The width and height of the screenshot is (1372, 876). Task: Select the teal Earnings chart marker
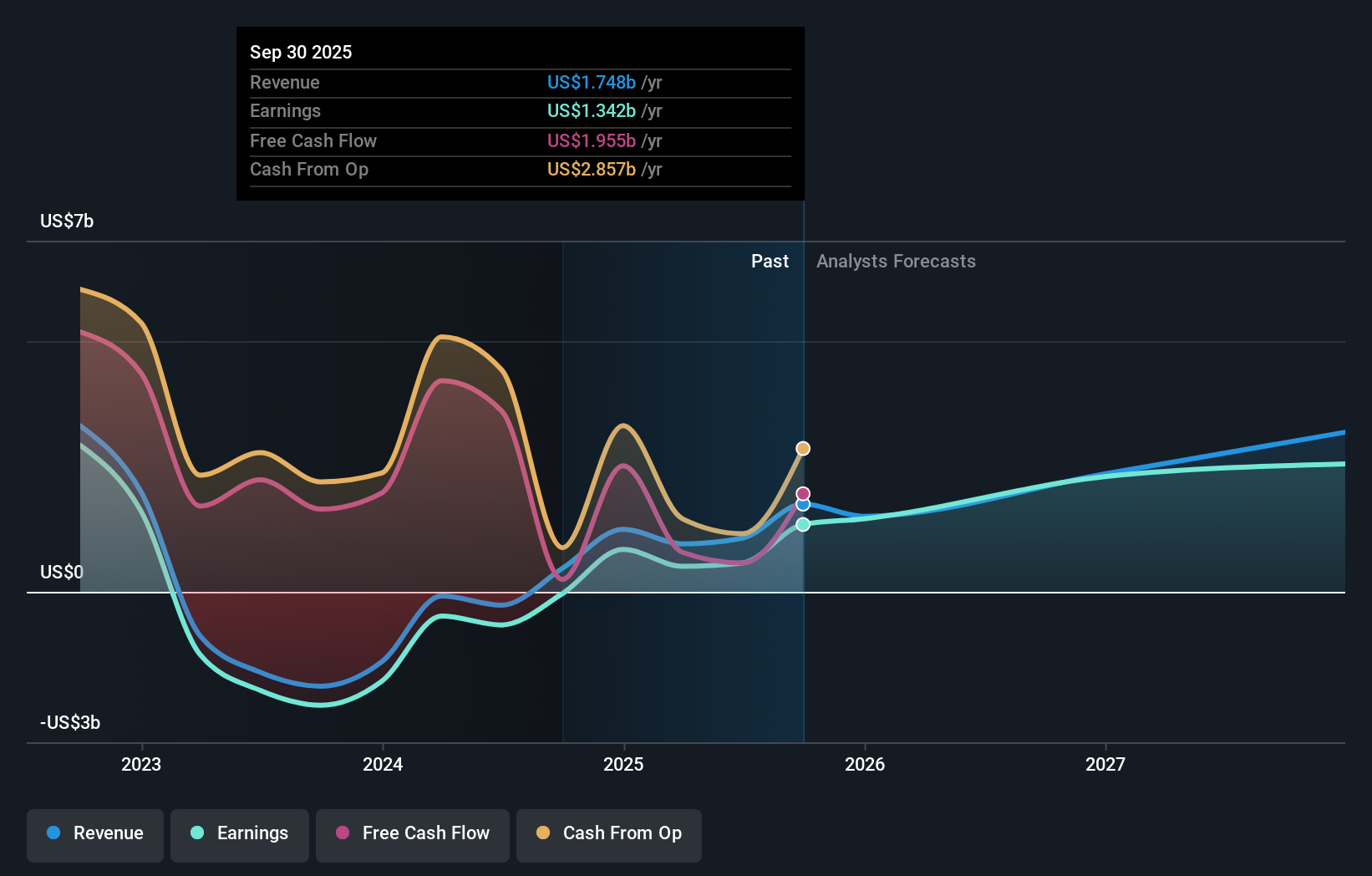click(x=802, y=524)
